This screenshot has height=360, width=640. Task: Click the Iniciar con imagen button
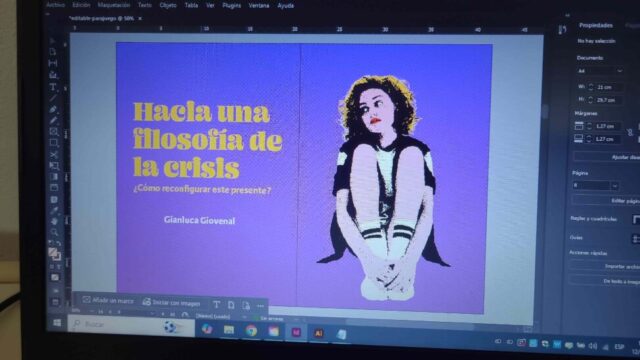pyautogui.click(x=171, y=302)
